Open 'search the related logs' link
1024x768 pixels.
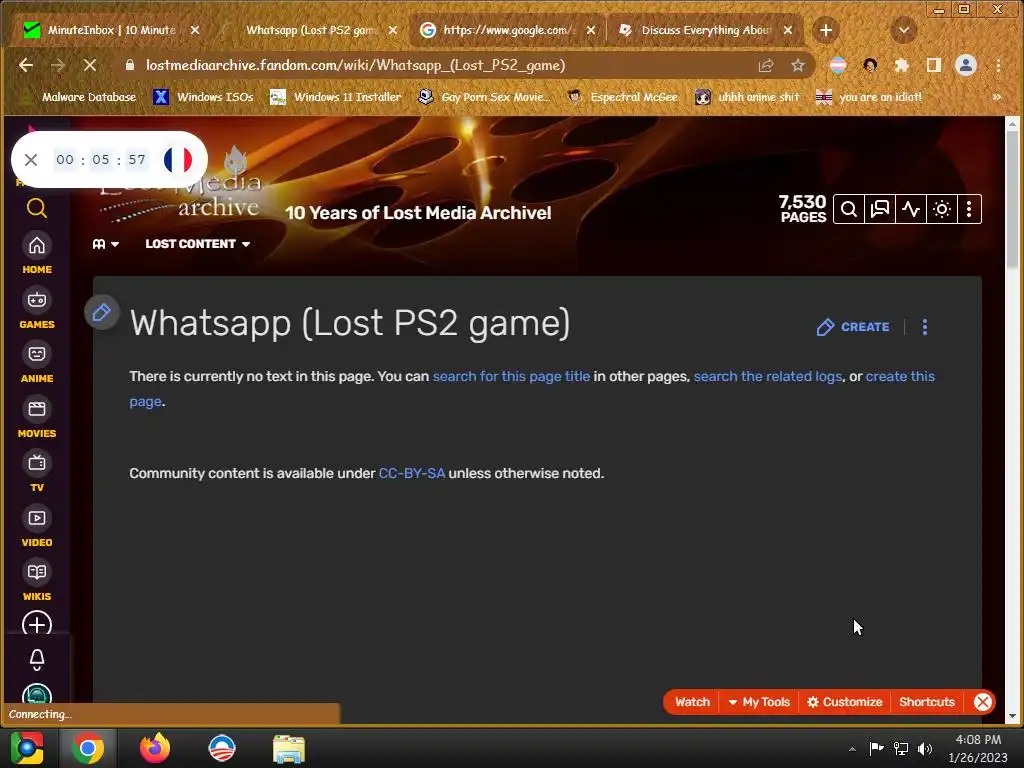(767, 377)
